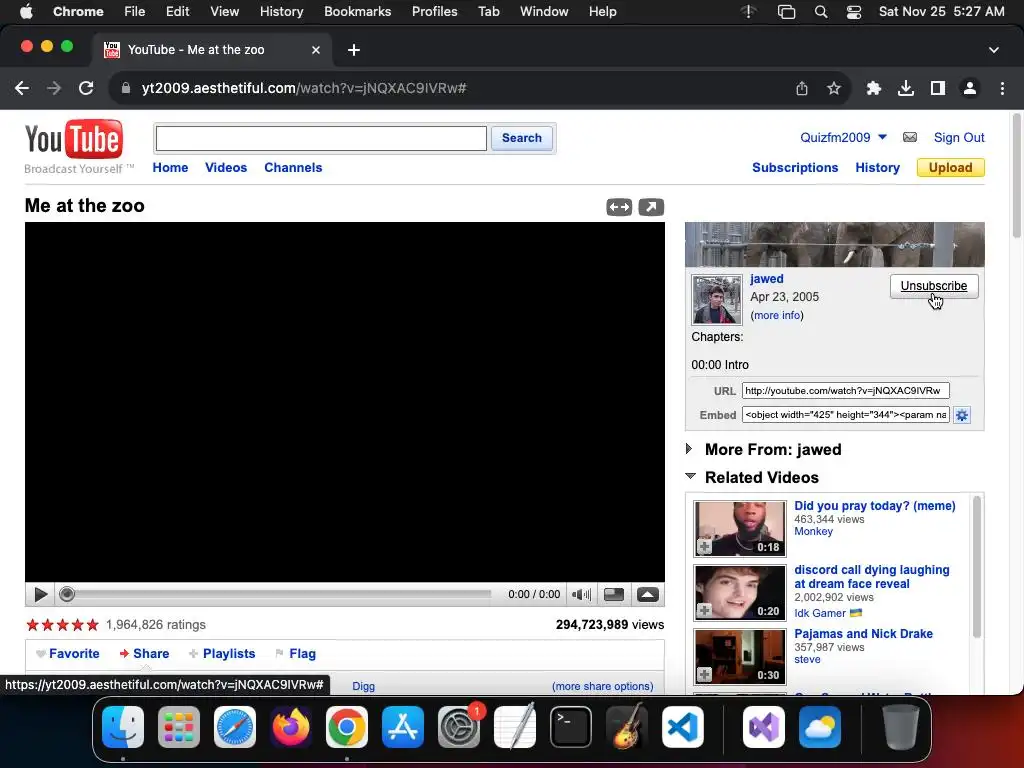Expand More From: jawed section

click(x=689, y=449)
